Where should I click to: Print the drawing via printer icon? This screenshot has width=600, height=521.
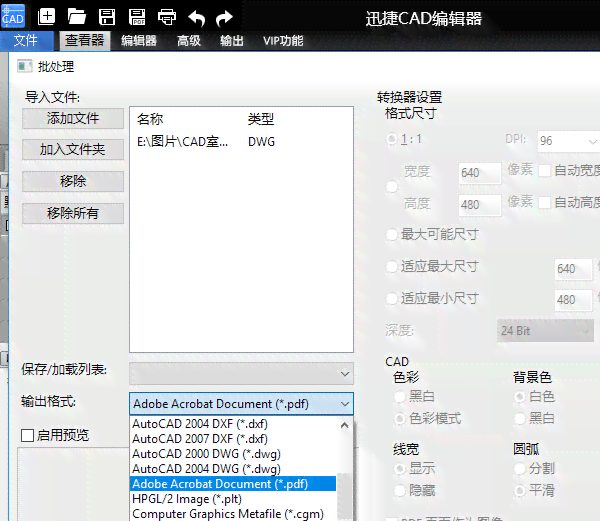point(167,17)
